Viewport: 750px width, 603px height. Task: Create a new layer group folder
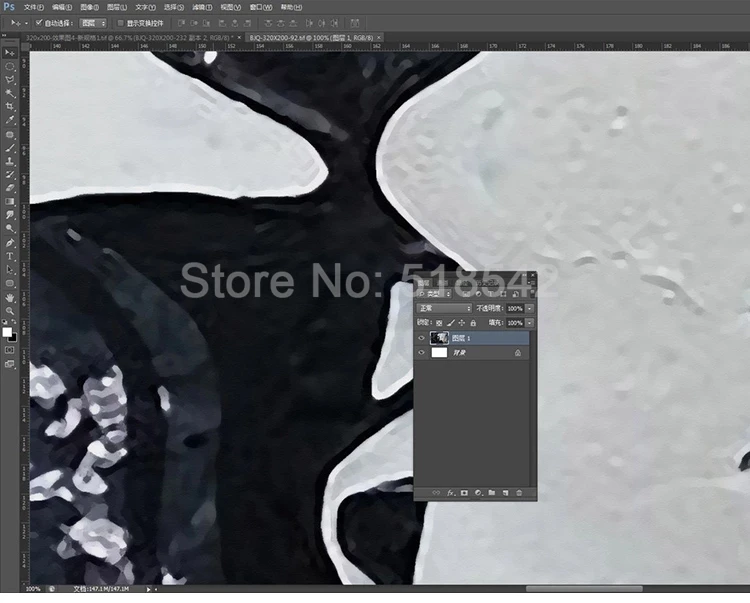click(492, 493)
